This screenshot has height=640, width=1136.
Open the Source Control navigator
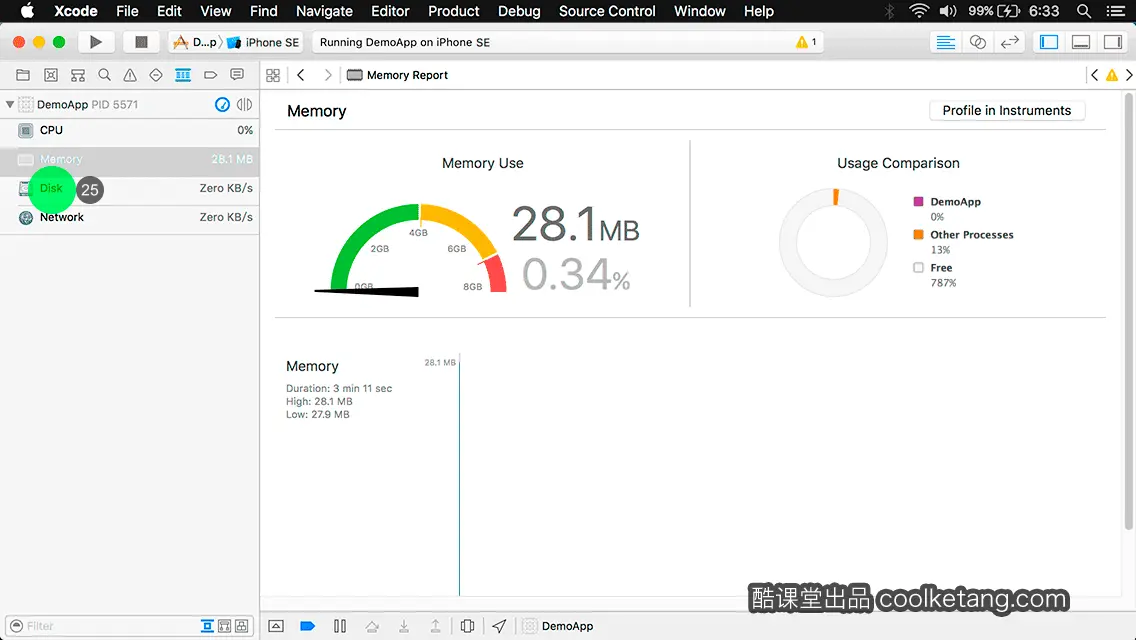51,75
